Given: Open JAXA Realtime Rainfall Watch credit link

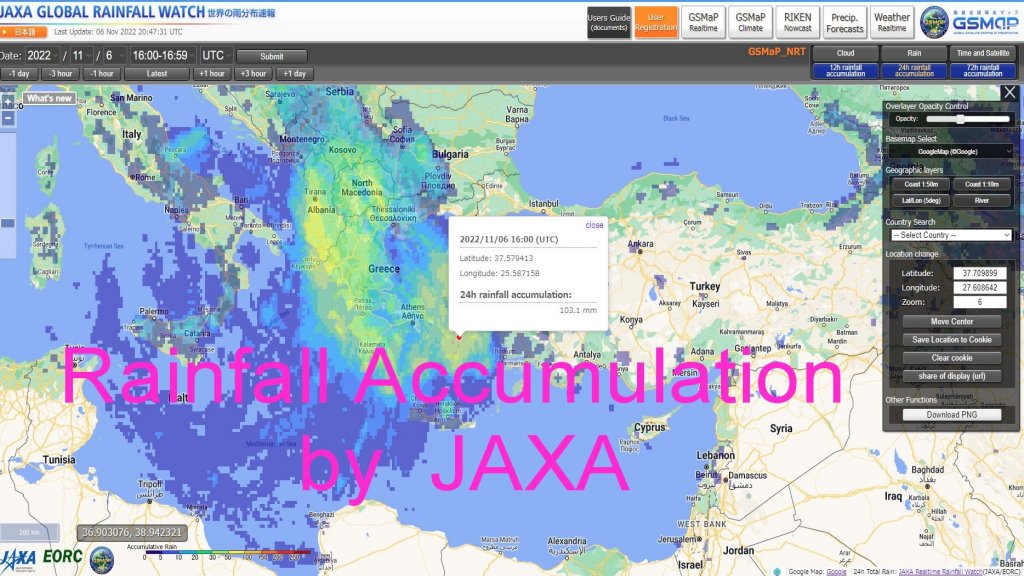Looking at the screenshot, I should tap(941, 571).
